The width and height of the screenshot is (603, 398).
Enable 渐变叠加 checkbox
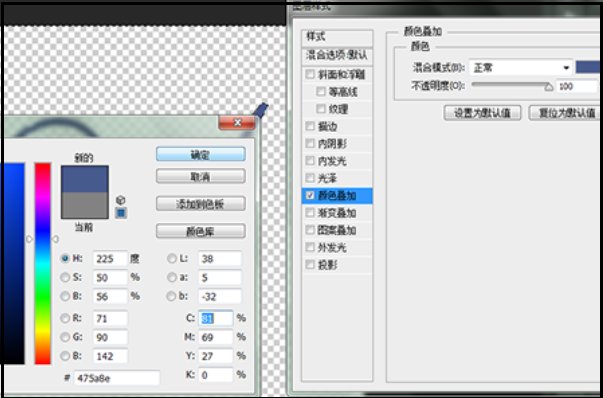click(310, 213)
